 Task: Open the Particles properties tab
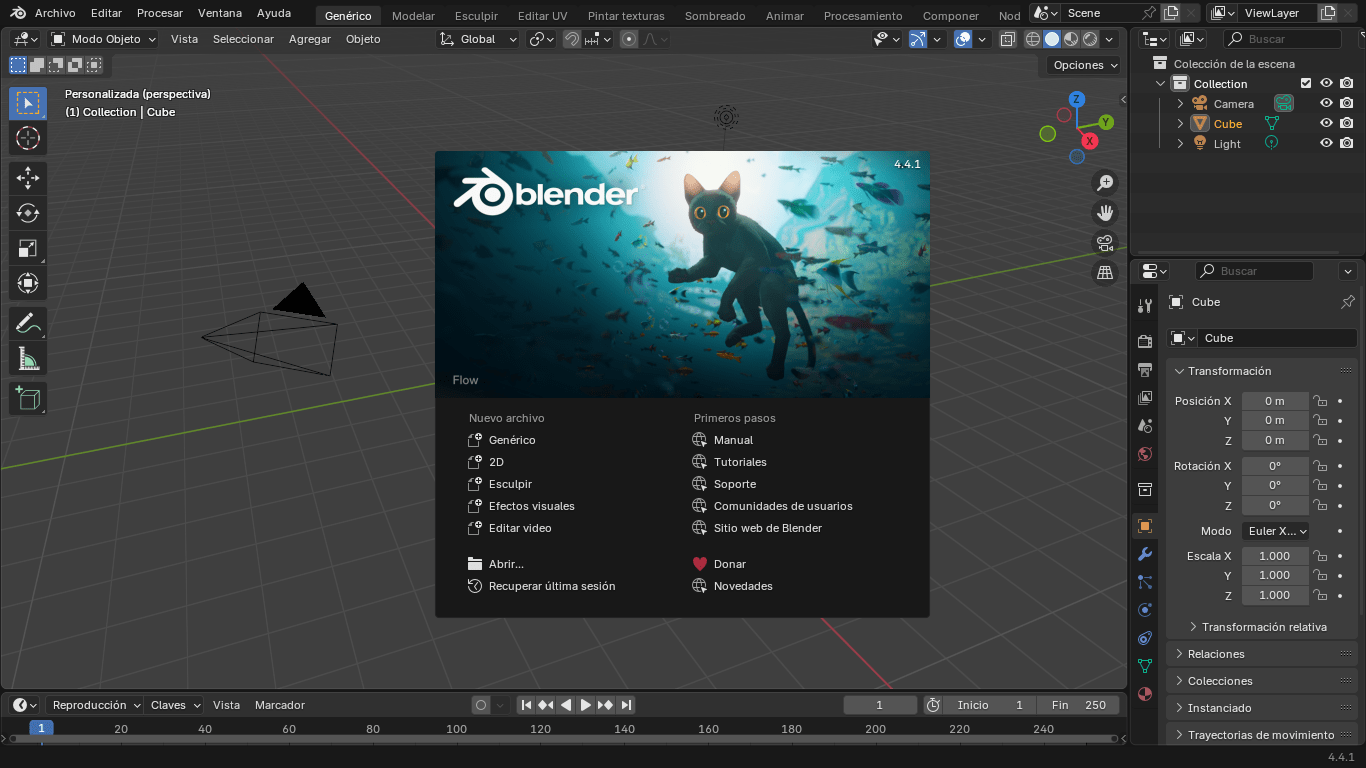(x=1145, y=582)
